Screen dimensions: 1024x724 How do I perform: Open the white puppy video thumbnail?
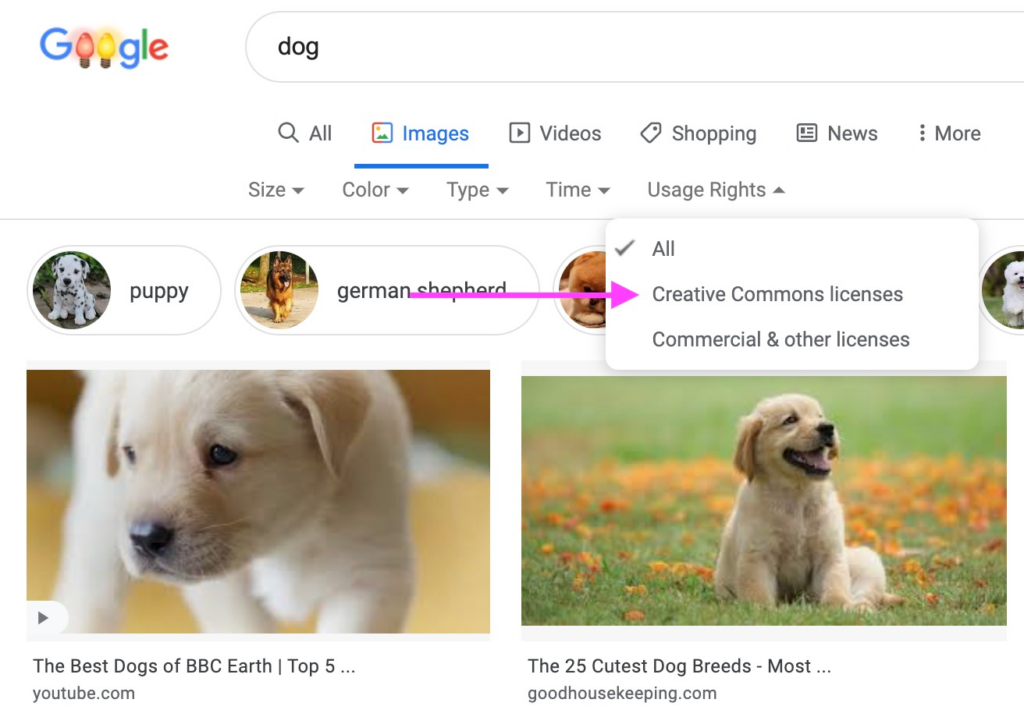point(258,501)
